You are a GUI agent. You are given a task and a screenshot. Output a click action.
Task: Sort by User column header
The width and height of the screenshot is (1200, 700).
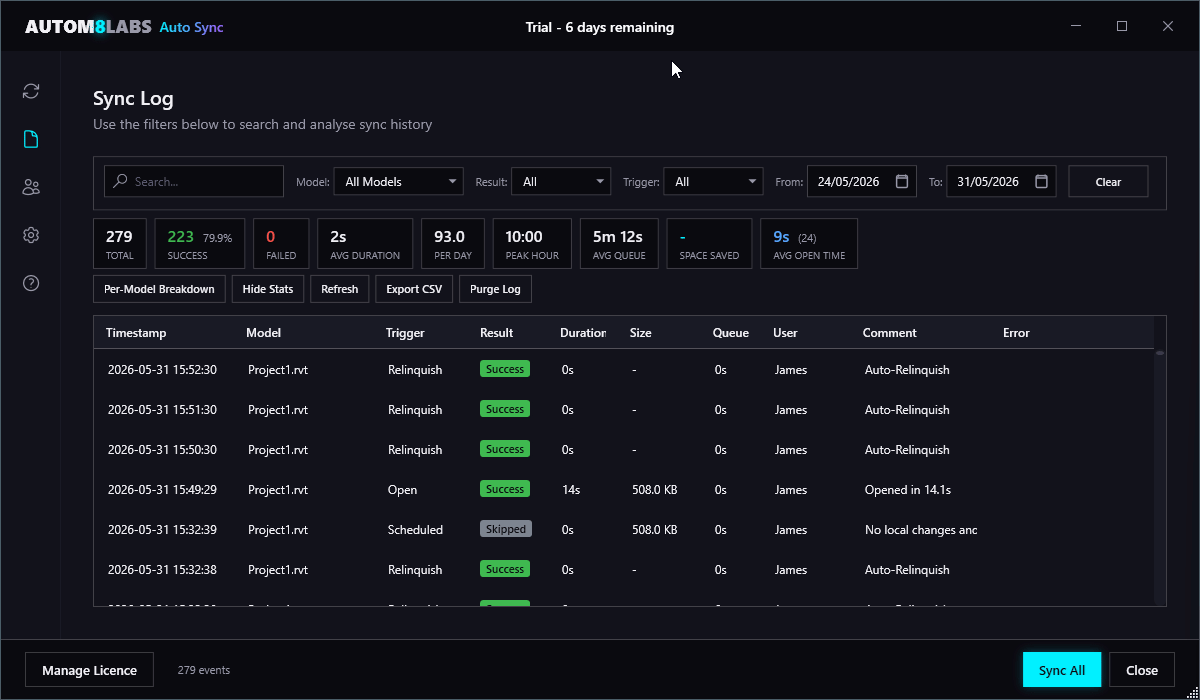[785, 333]
